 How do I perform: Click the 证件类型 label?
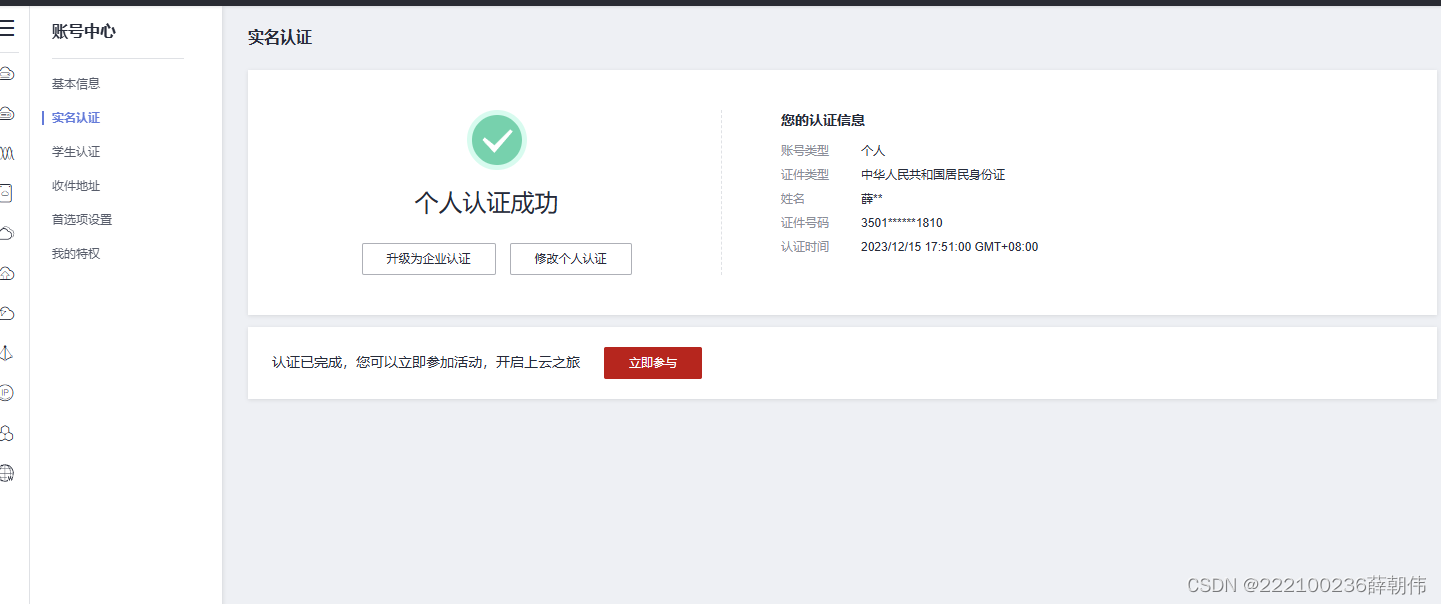(805, 175)
